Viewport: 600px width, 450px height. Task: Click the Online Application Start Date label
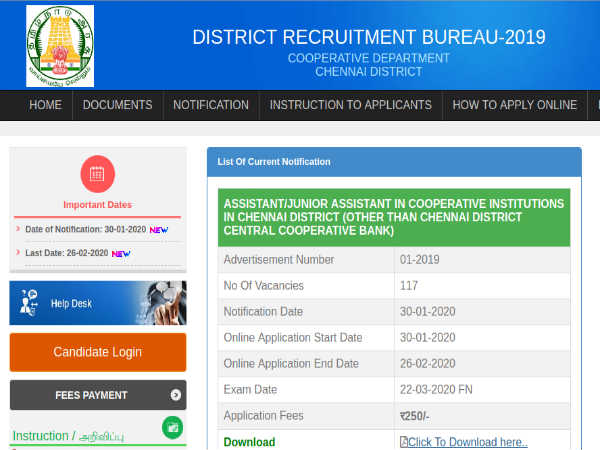pos(293,338)
